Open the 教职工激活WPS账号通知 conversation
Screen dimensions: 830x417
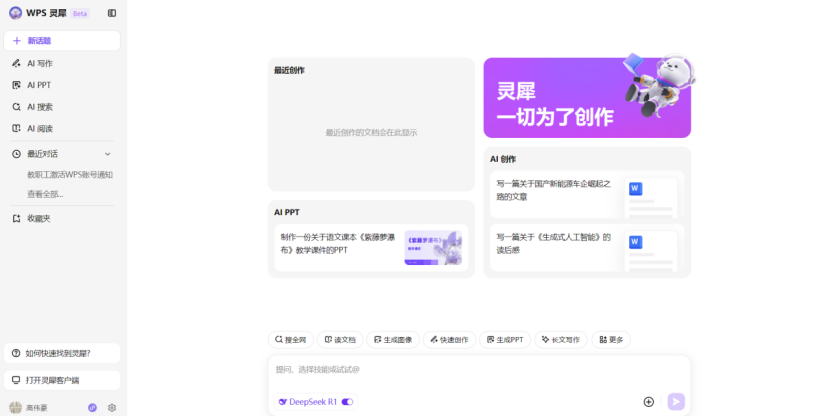tap(70, 175)
